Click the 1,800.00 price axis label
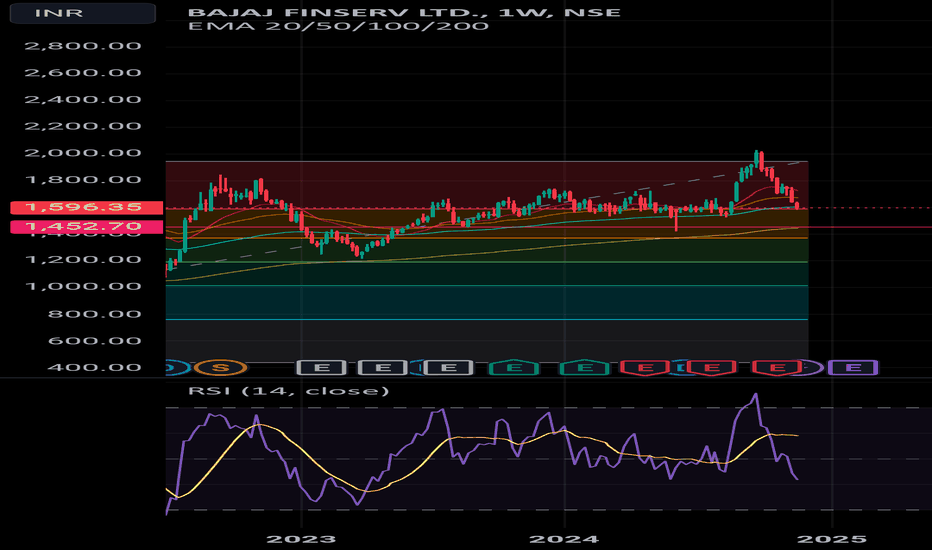The width and height of the screenshot is (932, 550). [x=83, y=180]
